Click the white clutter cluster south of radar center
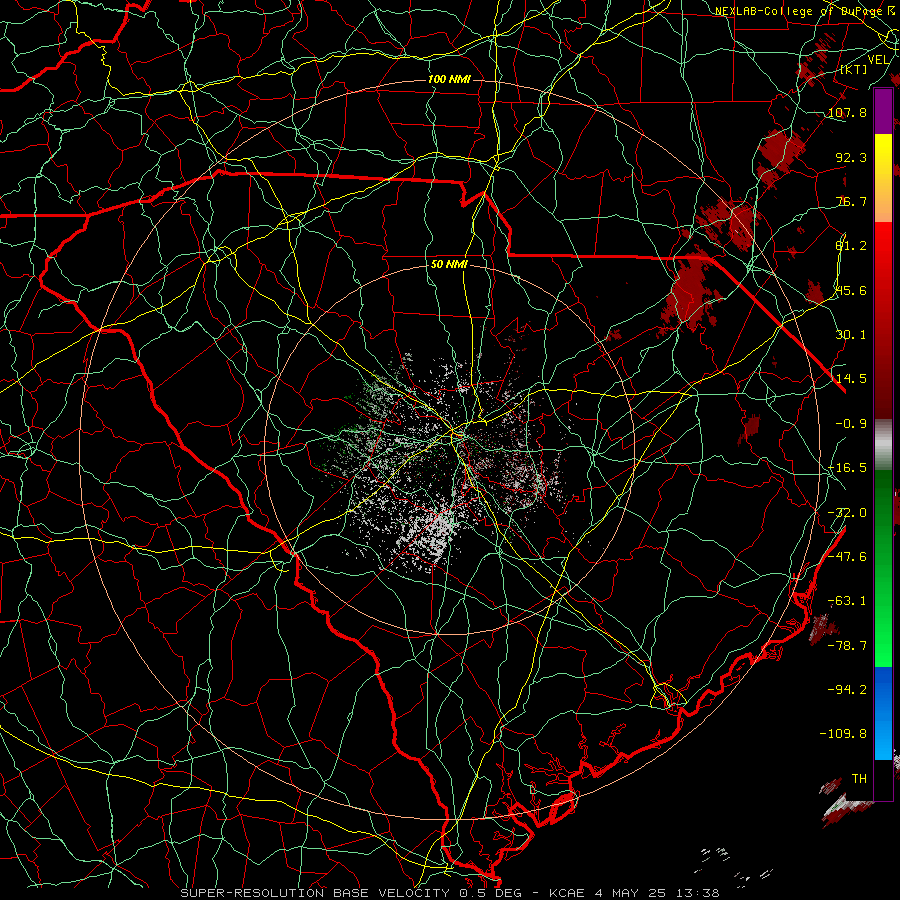Image resolution: width=900 pixels, height=900 pixels. (x=430, y=537)
